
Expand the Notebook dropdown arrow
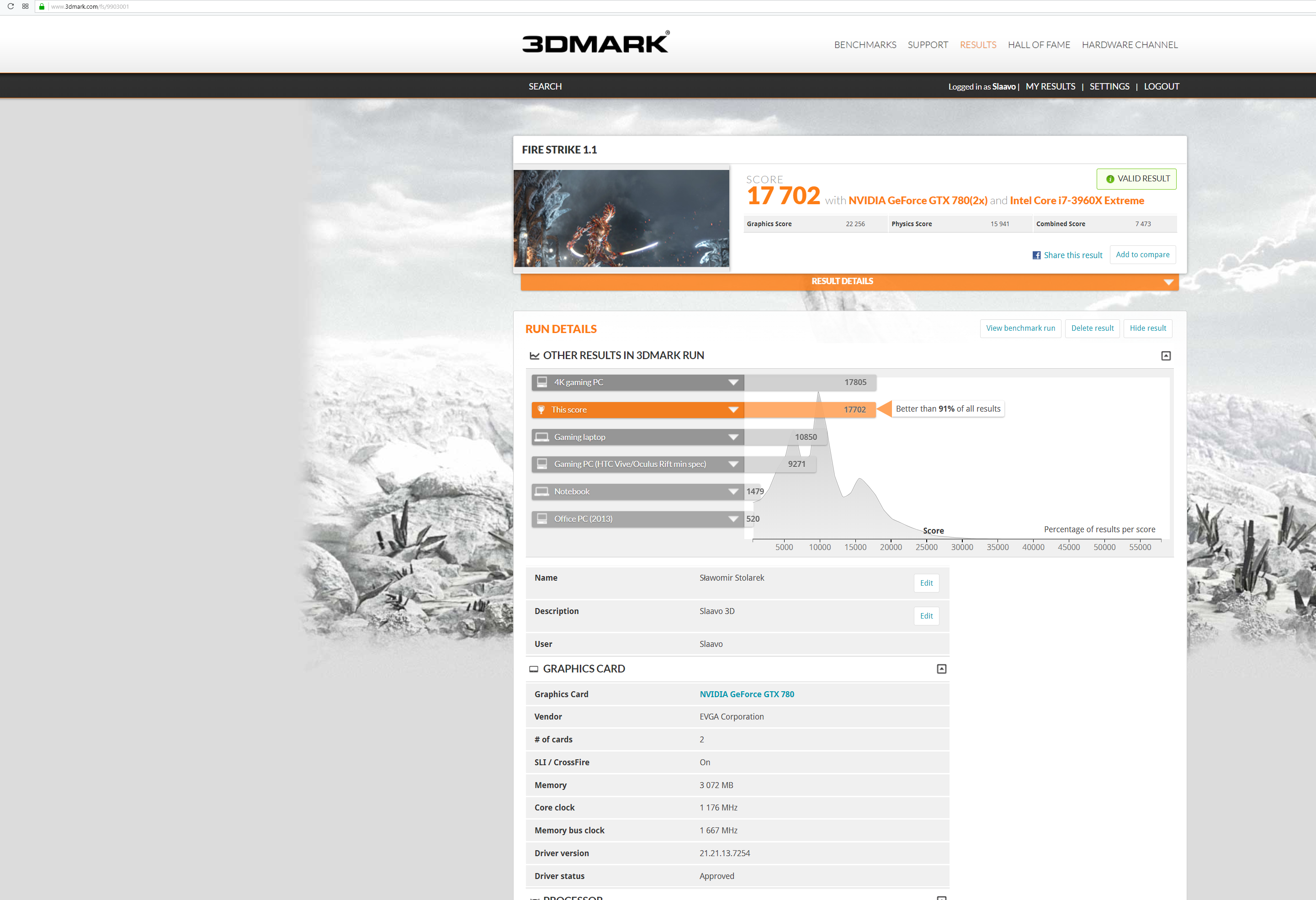coord(733,491)
